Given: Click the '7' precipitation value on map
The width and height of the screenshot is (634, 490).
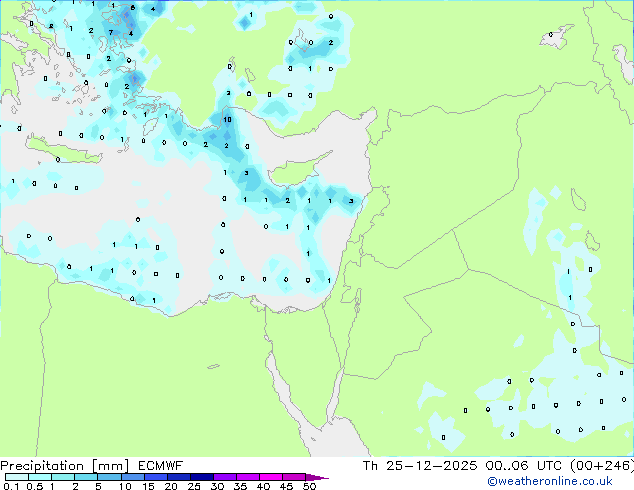Looking at the screenshot, I should coord(111,33).
